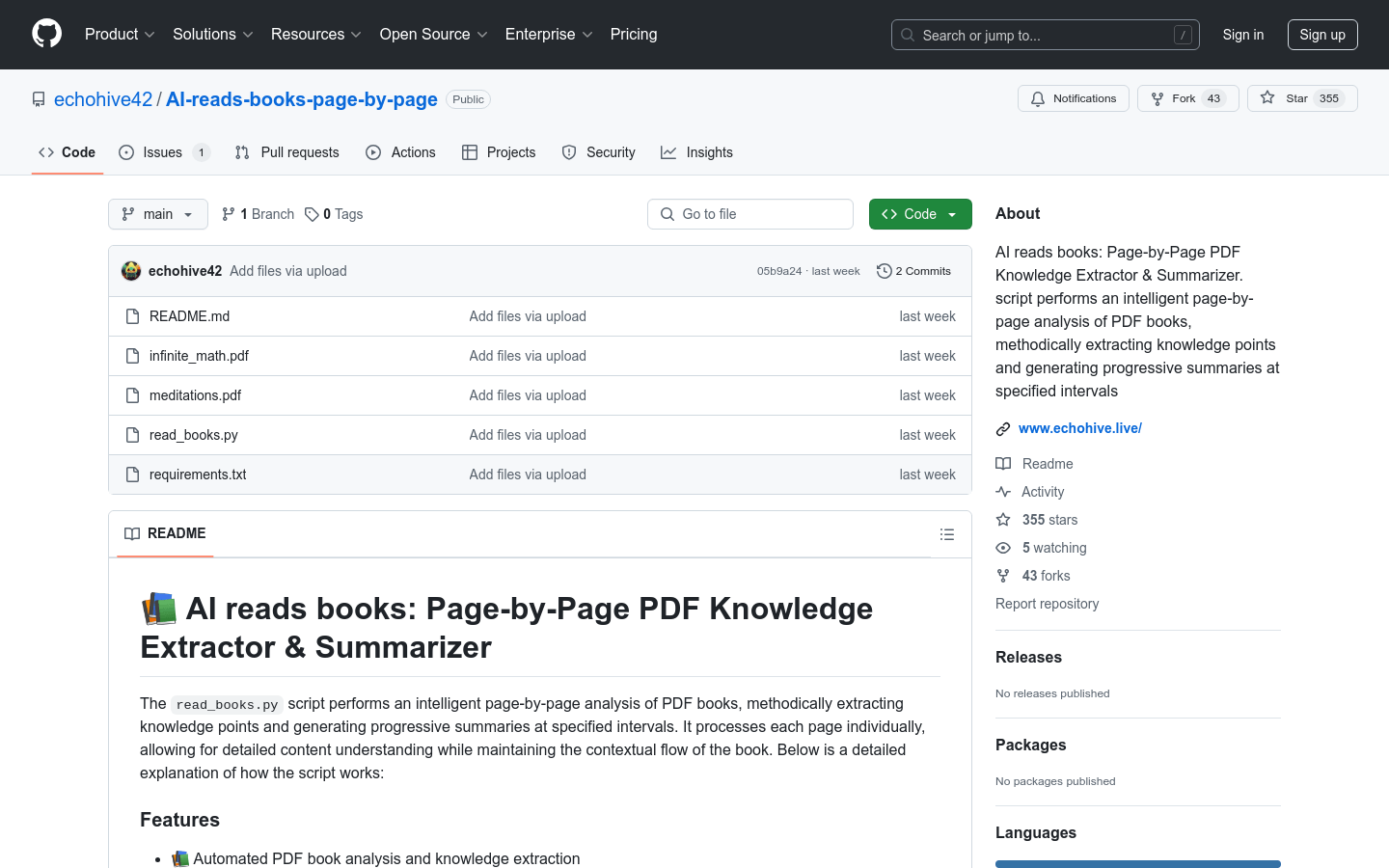This screenshot has width=1389, height=868.
Task: Click the Public visibility badge
Action: point(468,99)
